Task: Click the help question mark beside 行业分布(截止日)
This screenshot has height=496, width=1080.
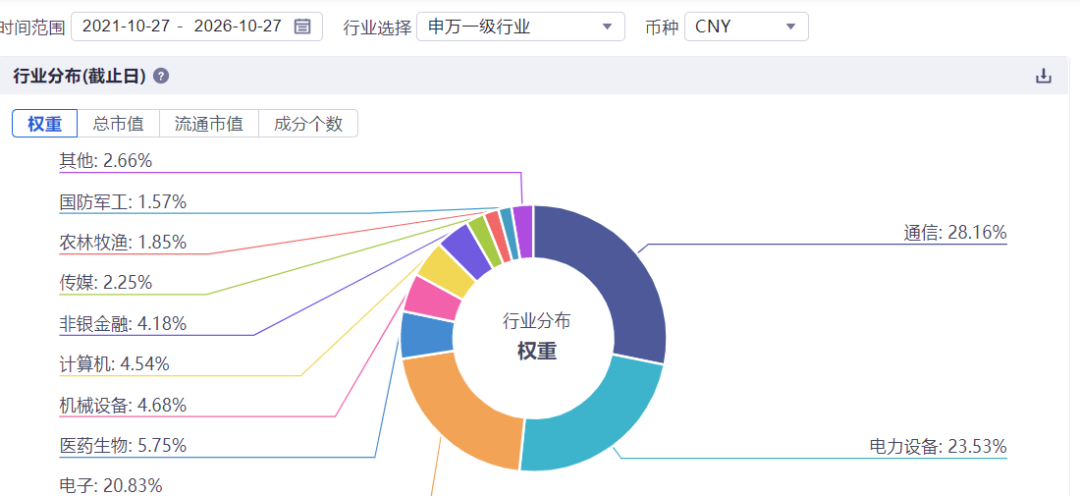Action: tap(160, 76)
